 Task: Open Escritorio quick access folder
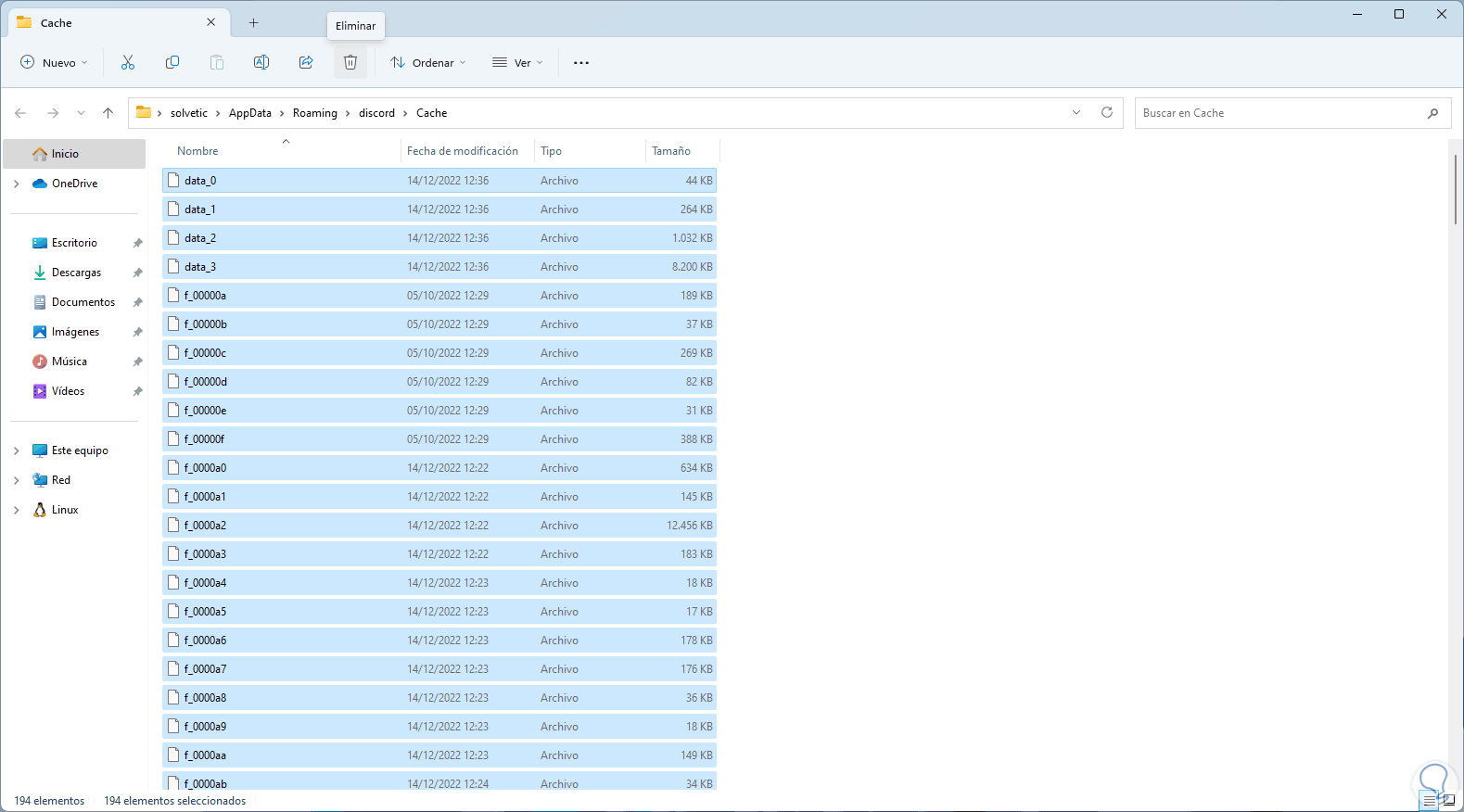click(x=75, y=243)
